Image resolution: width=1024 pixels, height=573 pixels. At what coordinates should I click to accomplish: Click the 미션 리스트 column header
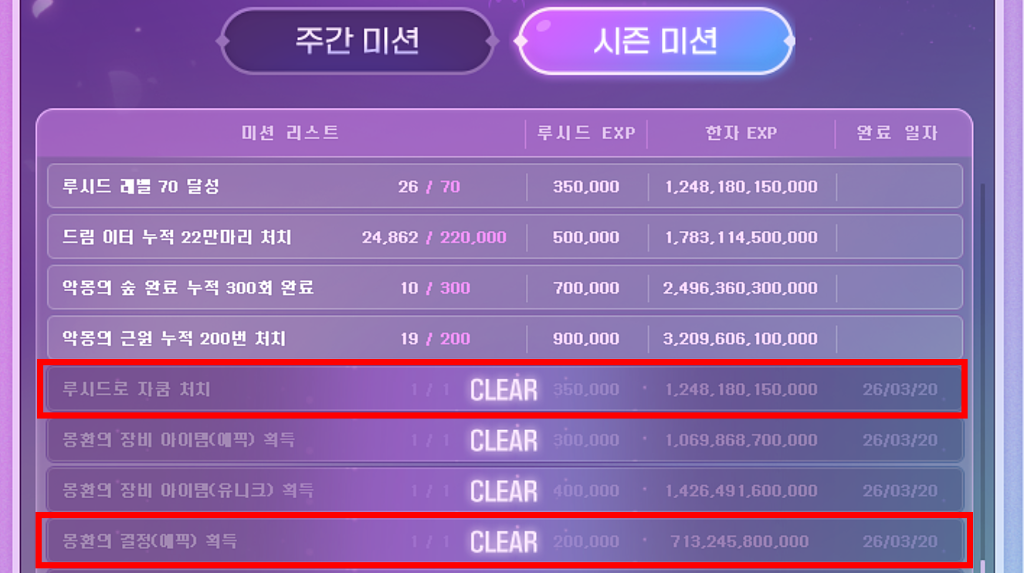click(290, 133)
